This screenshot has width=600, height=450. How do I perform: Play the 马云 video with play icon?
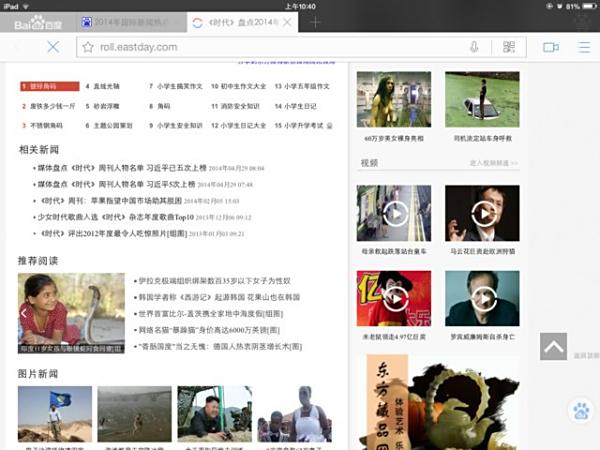483,213
